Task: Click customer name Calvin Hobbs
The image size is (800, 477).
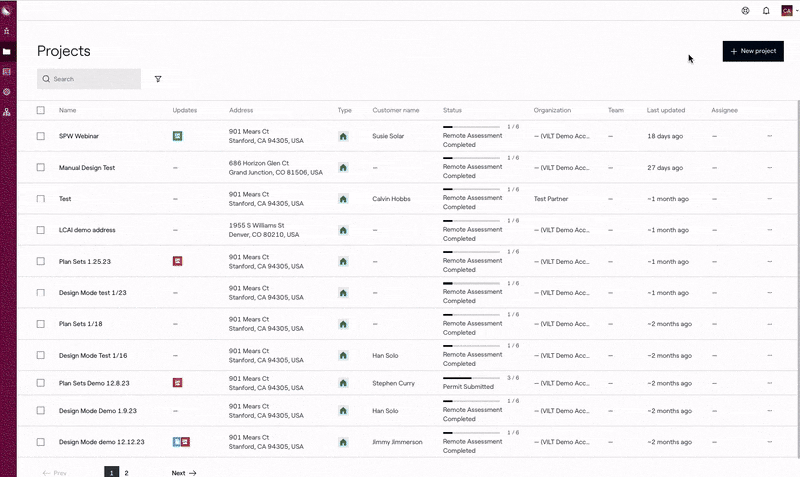Action: pyautogui.click(x=391, y=199)
